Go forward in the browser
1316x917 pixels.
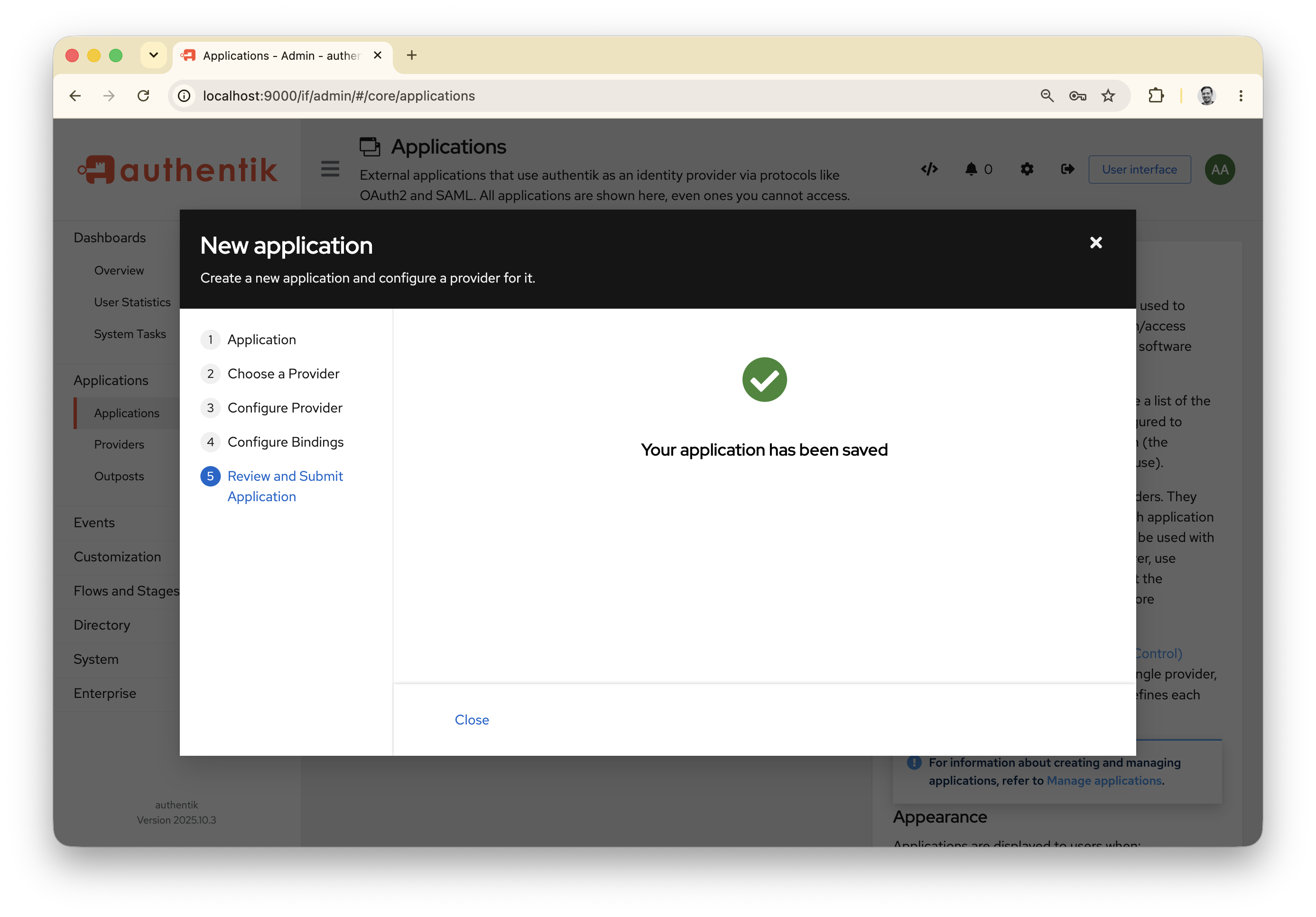tap(109, 96)
